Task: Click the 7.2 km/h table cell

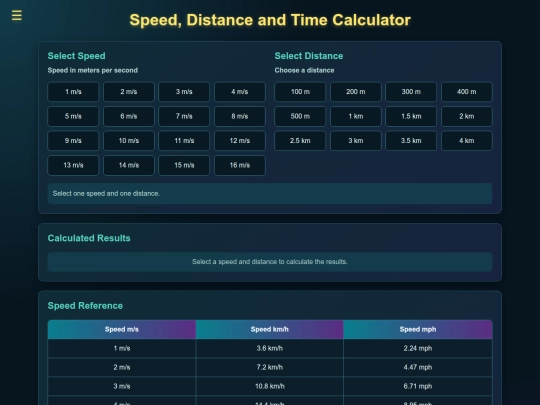Action: (x=270, y=367)
